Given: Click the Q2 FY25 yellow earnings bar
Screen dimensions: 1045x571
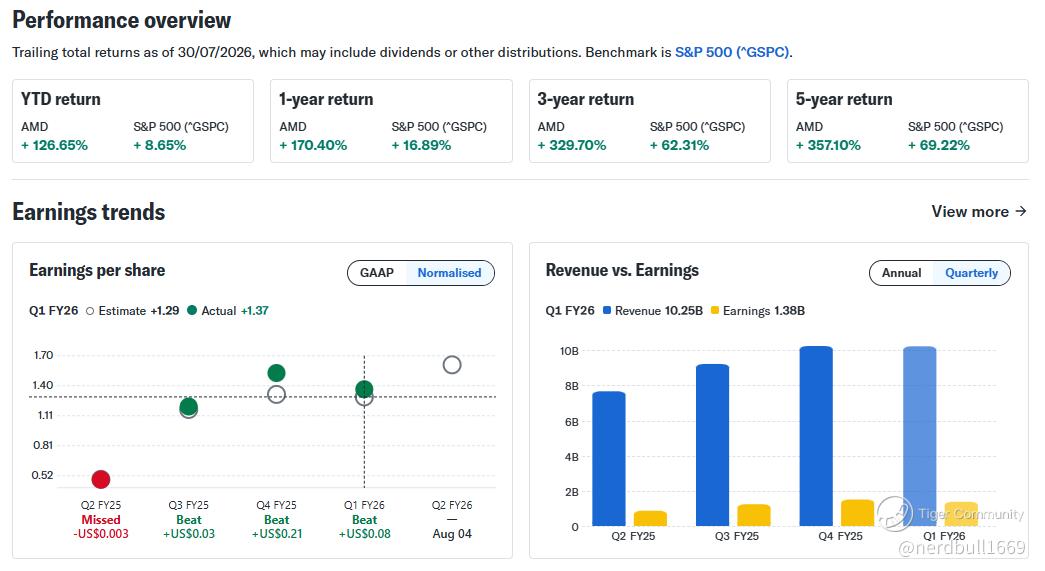Looking at the screenshot, I should tap(650, 518).
